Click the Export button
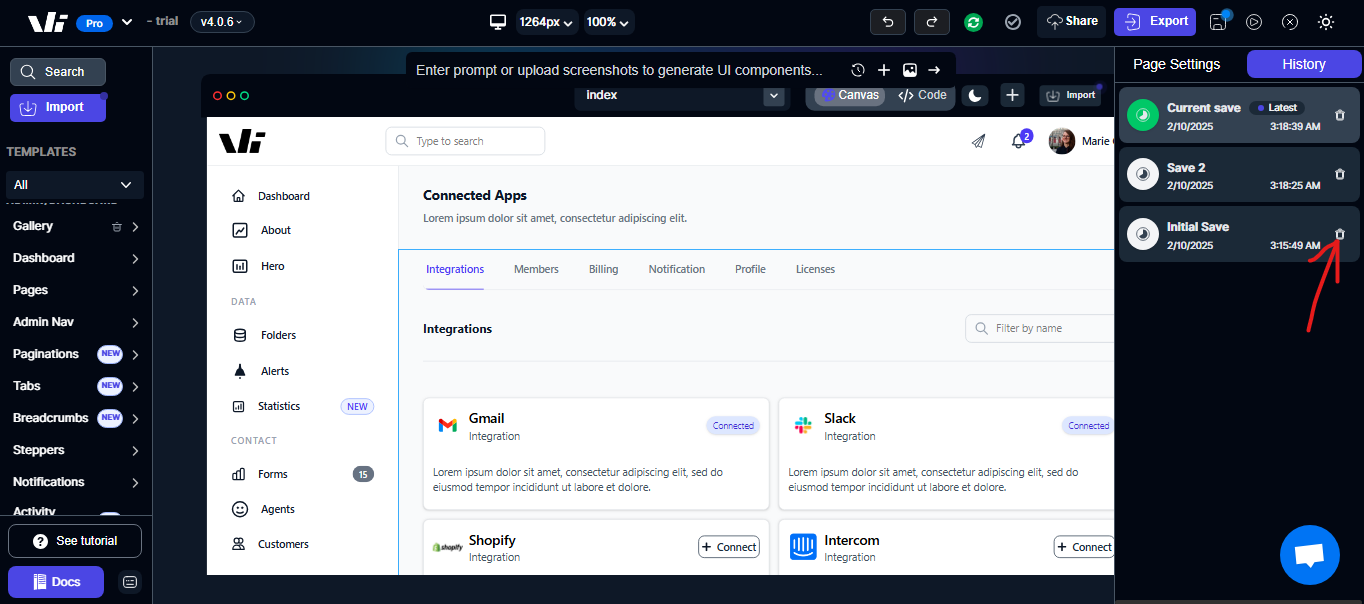This screenshot has height=604, width=1364. click(1154, 21)
